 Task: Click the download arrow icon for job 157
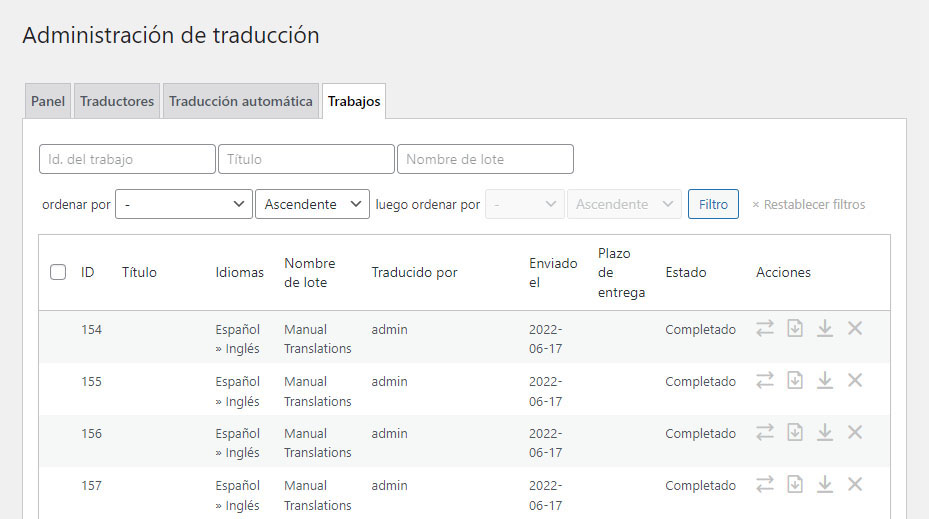tap(825, 485)
